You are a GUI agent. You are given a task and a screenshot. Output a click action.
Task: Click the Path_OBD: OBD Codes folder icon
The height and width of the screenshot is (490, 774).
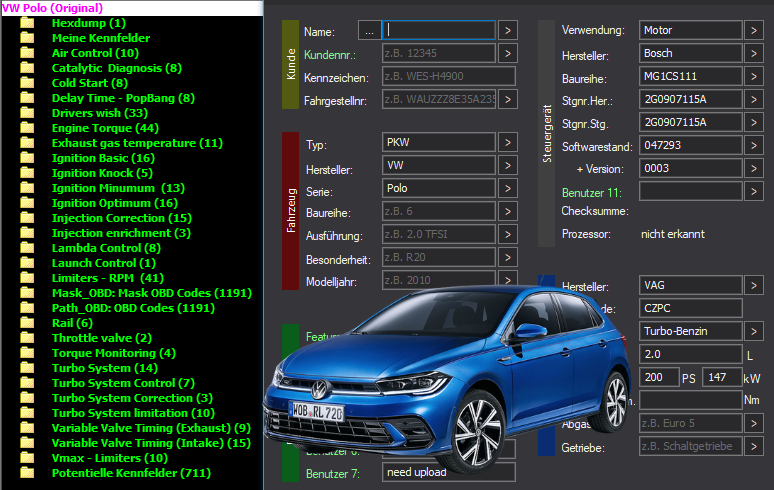[x=27, y=308]
